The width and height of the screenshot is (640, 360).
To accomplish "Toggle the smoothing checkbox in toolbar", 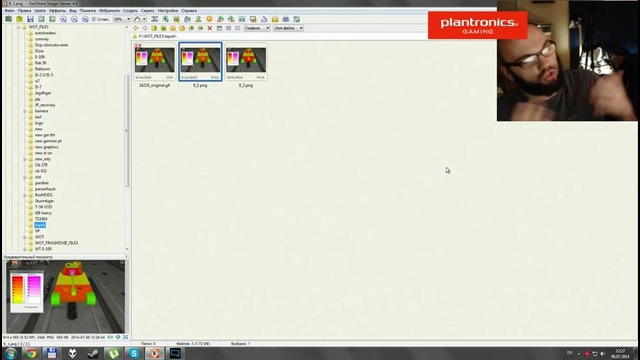I will click(94, 19).
